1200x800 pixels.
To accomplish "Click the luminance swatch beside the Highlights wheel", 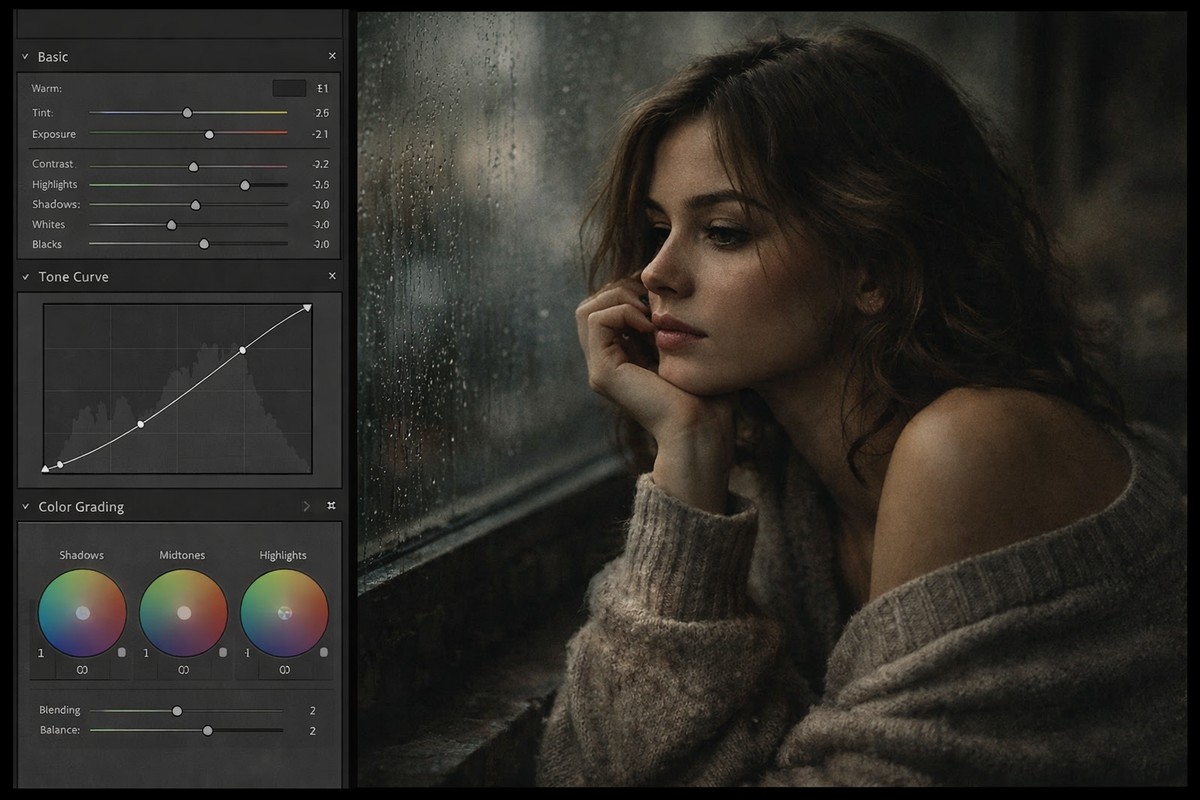I will tap(325, 652).
